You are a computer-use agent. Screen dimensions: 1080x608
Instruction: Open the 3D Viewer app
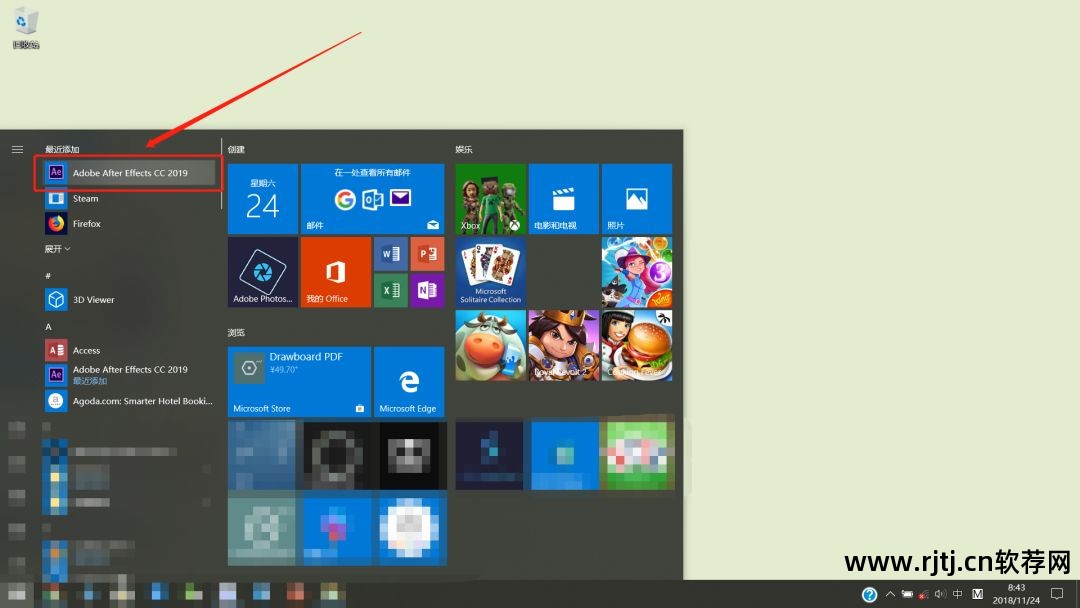click(93, 300)
